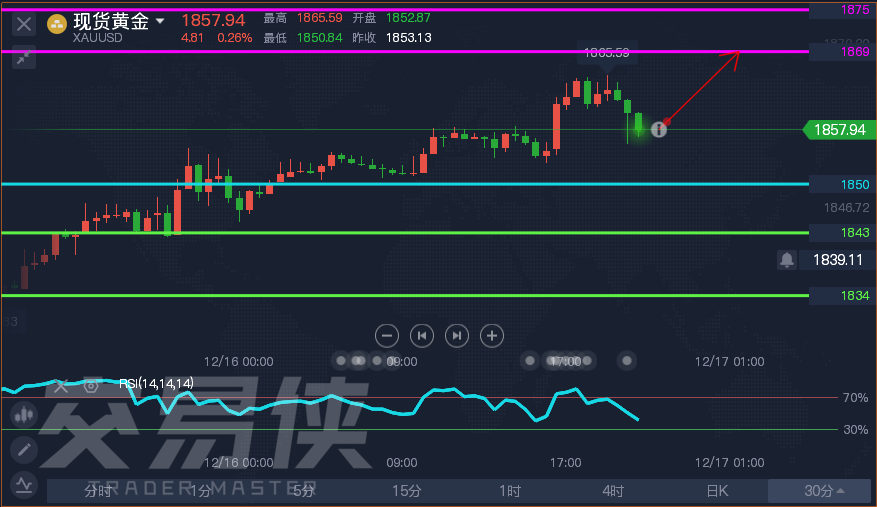Screen dimensions: 877x507
Task: Select the magenta 1869 price line label
Action: point(855,51)
